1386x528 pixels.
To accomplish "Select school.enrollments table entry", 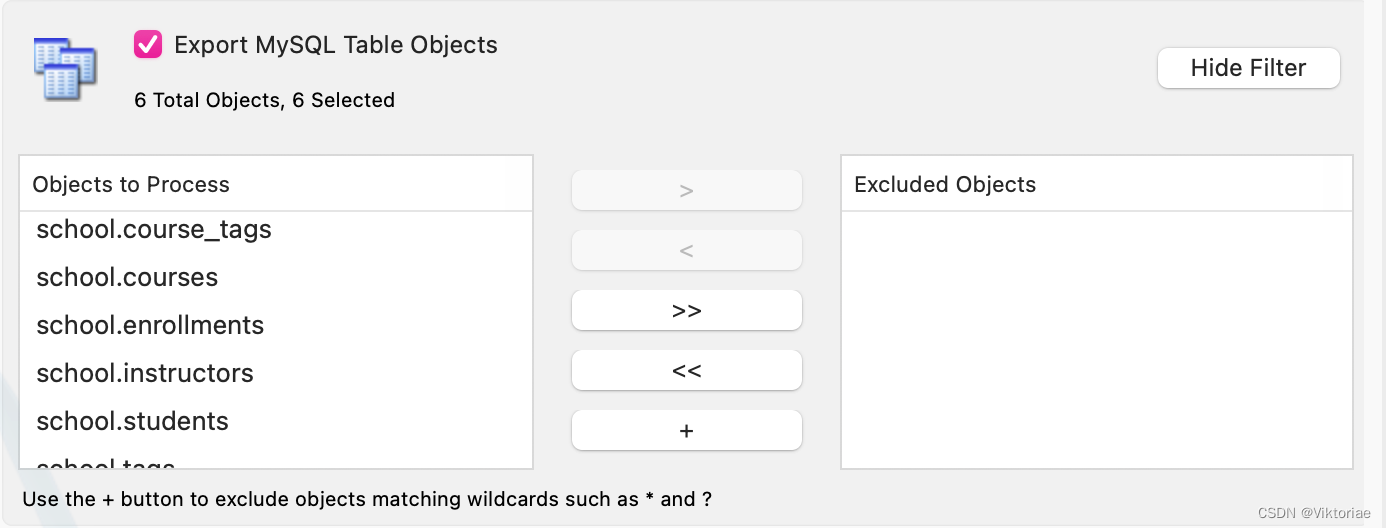I will (x=276, y=325).
